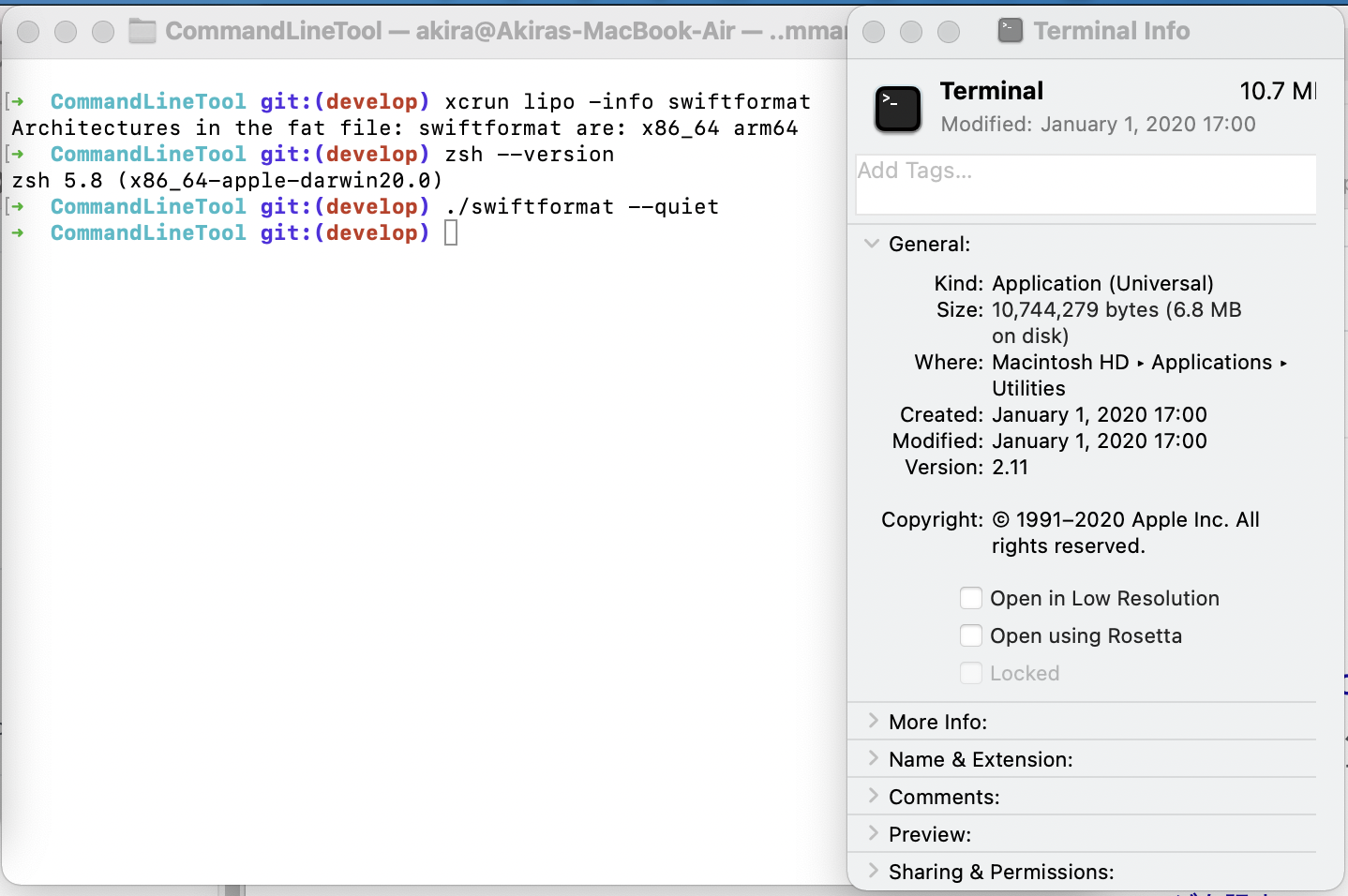Expand the More Info section
The width and height of the screenshot is (1348, 896).
tap(873, 721)
